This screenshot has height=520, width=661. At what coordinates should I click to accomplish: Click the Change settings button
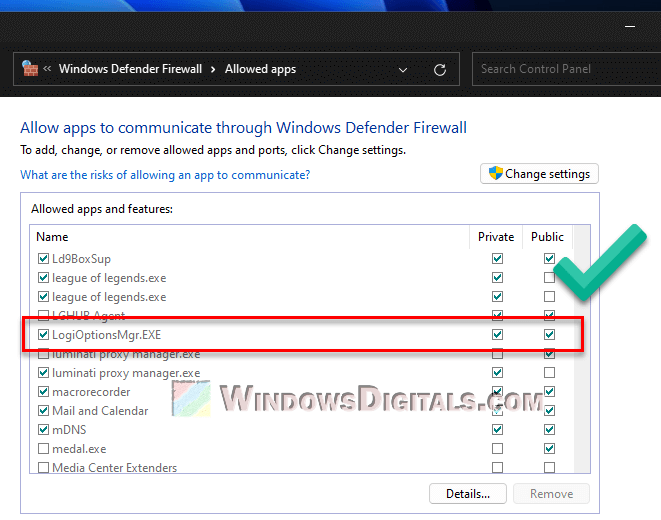tap(539, 174)
